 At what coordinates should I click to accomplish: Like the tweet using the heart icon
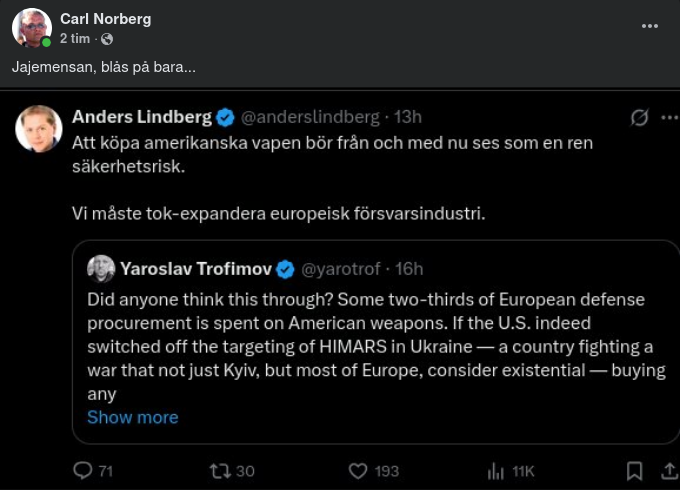(357, 470)
